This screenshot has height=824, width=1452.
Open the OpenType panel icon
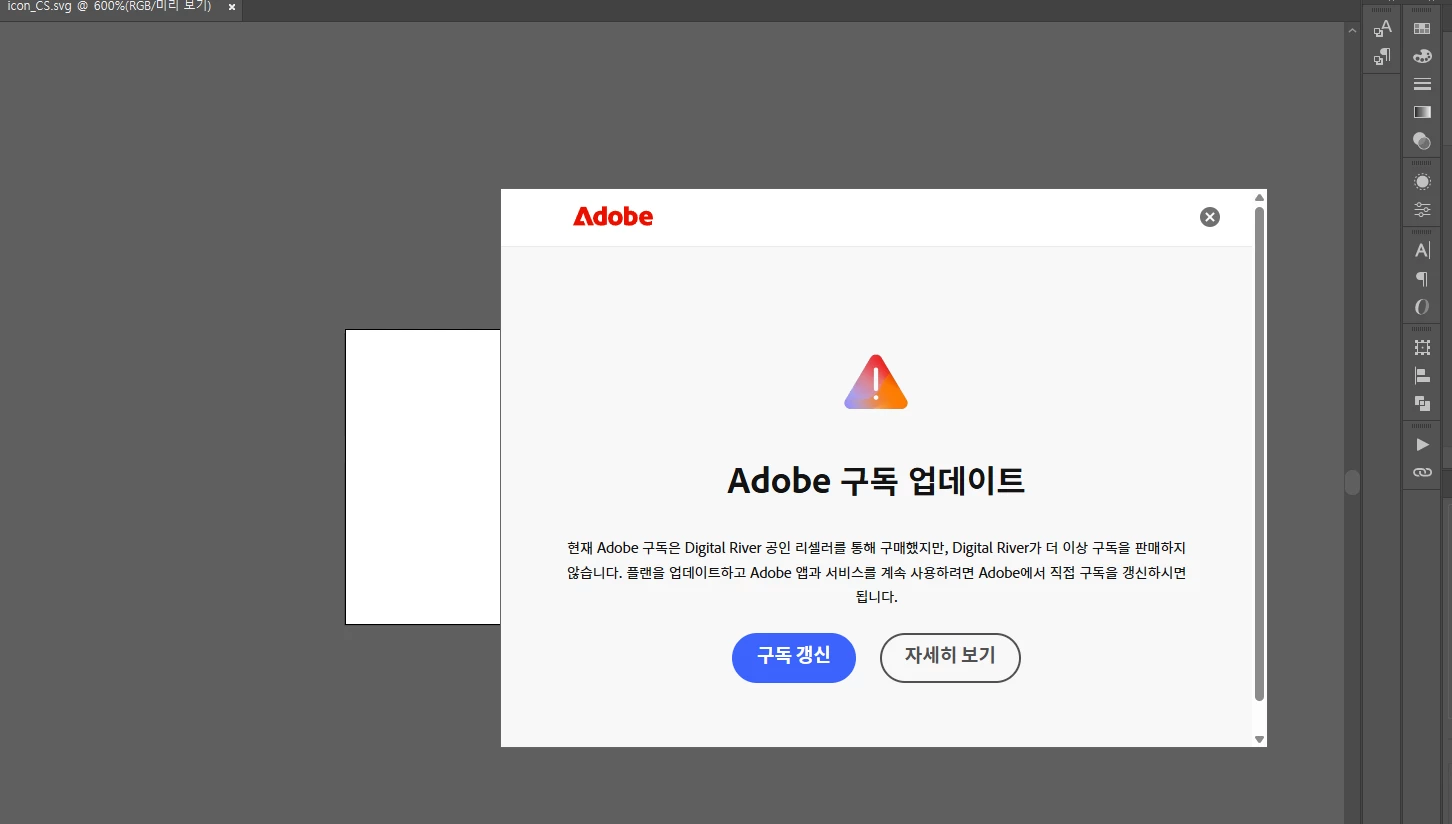point(1421,307)
